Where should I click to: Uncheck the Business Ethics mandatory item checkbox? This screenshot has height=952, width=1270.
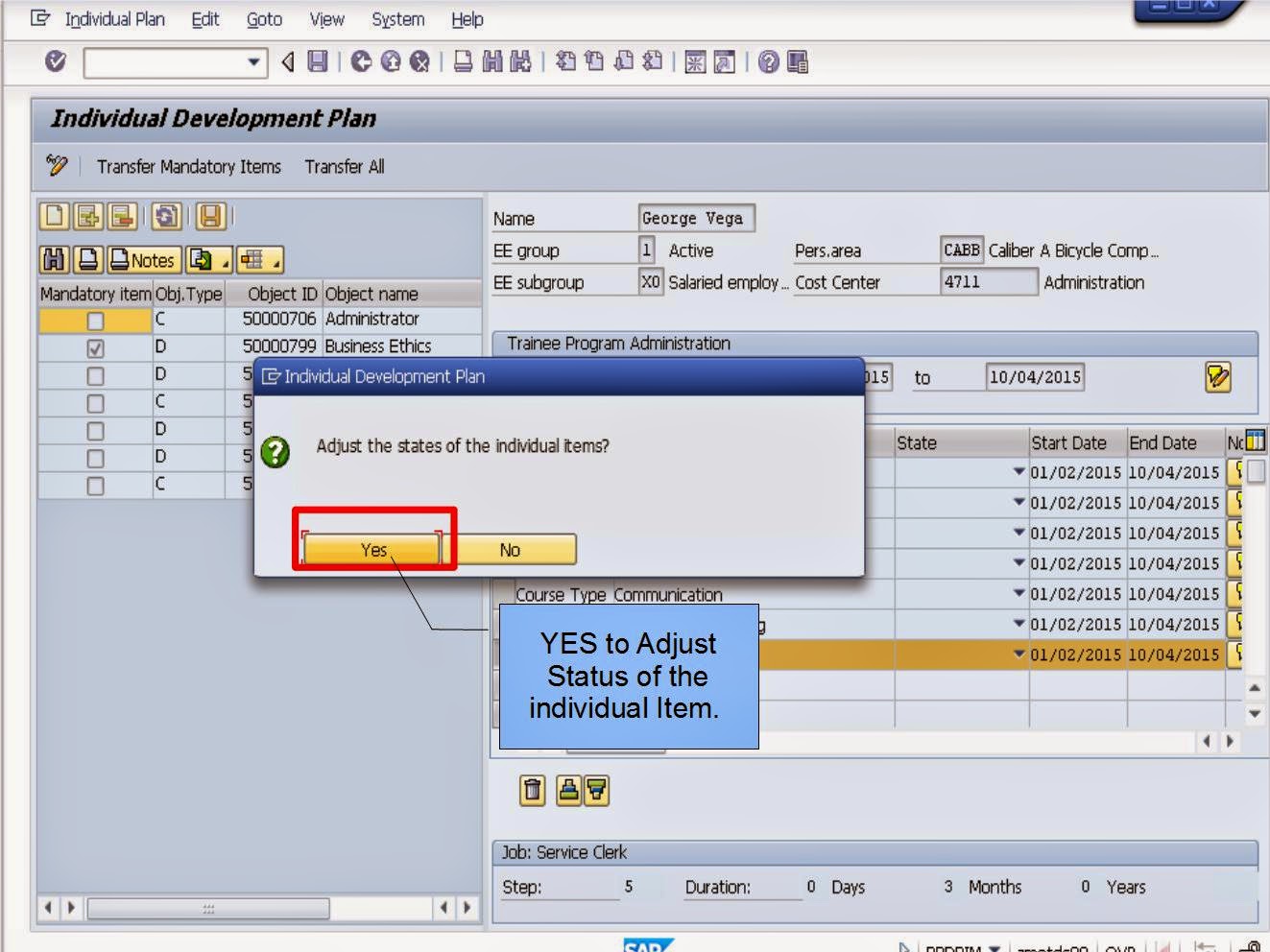[93, 346]
